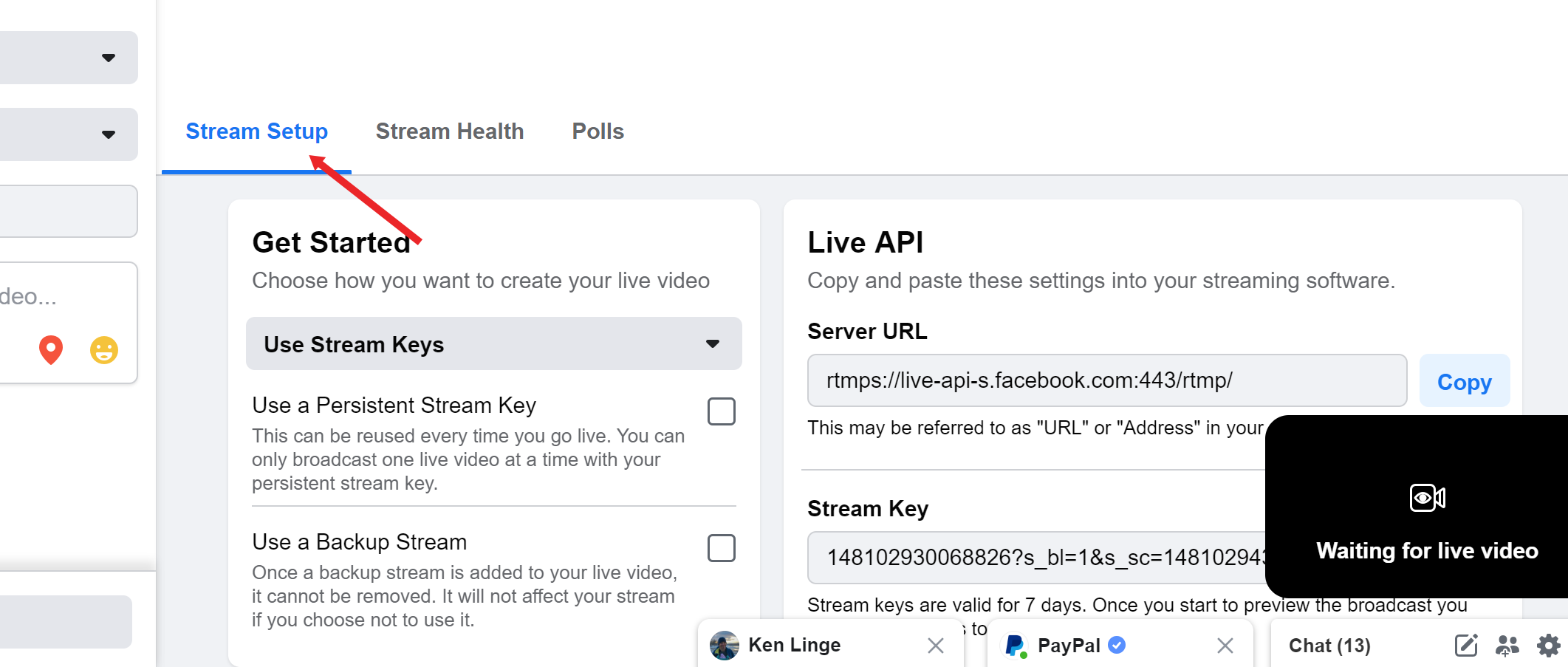
Task: Enable Use a Persistent Stream Key
Action: tap(721, 411)
